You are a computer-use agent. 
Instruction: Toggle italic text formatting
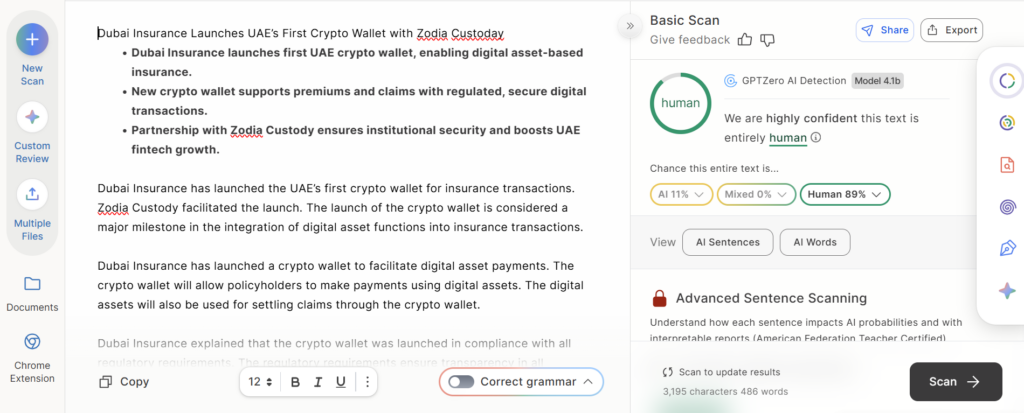coord(318,381)
